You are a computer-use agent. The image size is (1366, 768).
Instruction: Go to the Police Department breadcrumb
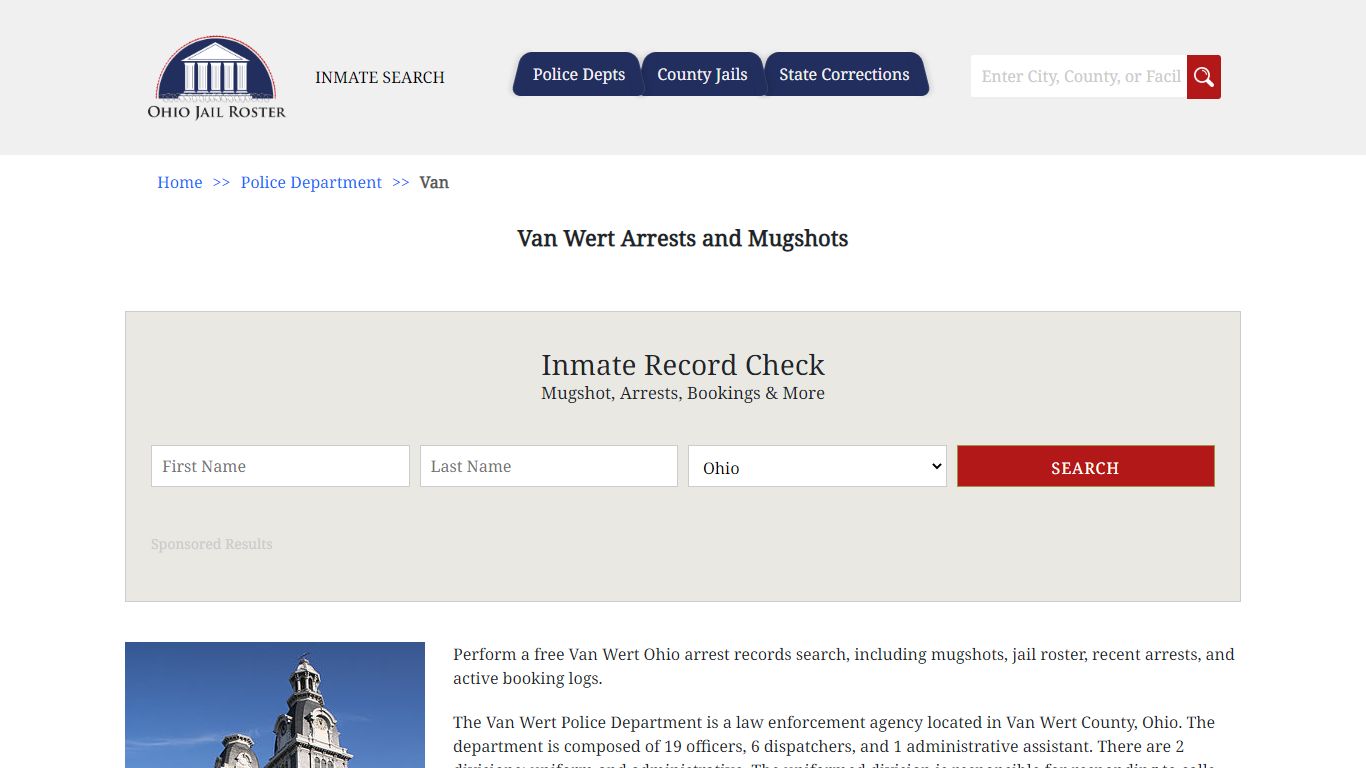pyautogui.click(x=311, y=182)
